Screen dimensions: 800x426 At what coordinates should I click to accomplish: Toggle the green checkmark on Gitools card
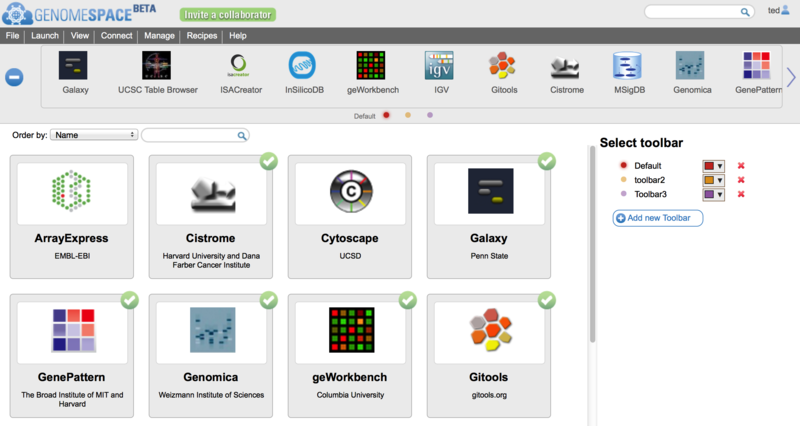546,299
